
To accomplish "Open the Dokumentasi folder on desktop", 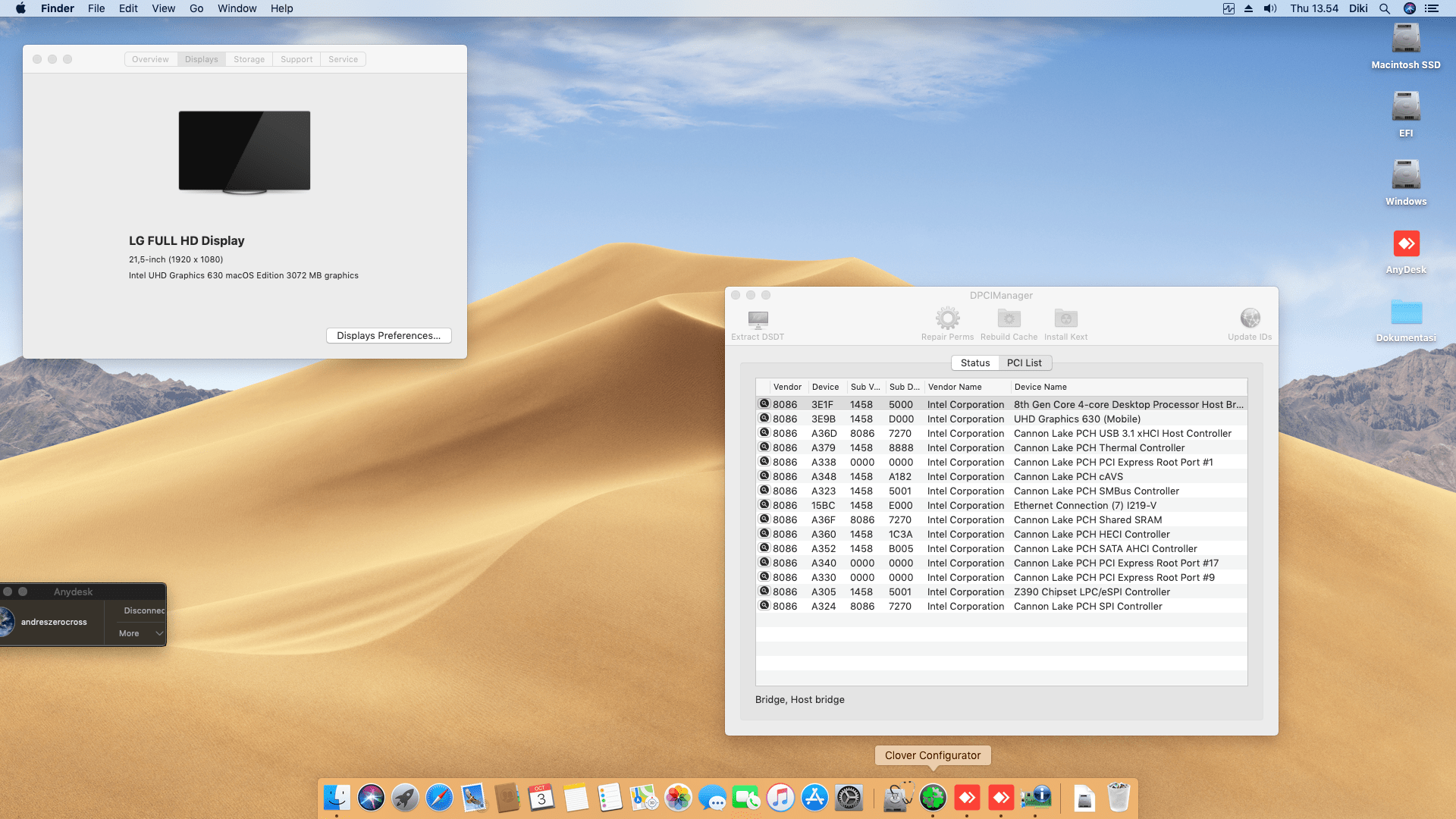I will point(1406,312).
